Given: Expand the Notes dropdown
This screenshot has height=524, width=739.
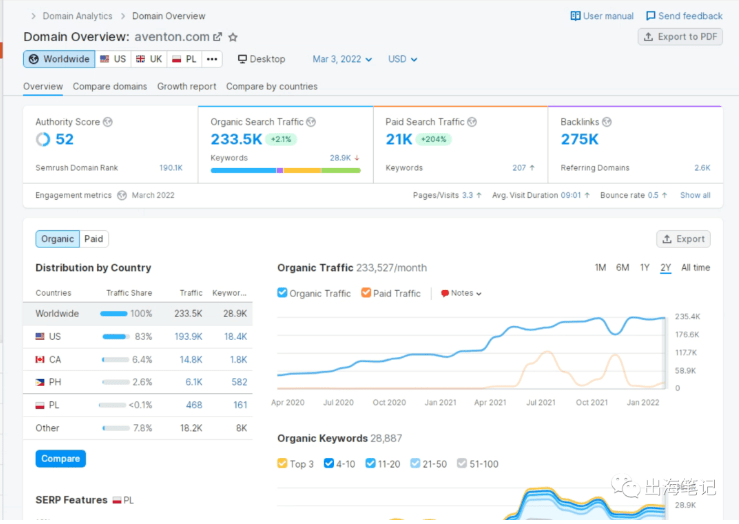Looking at the screenshot, I should click(x=461, y=293).
